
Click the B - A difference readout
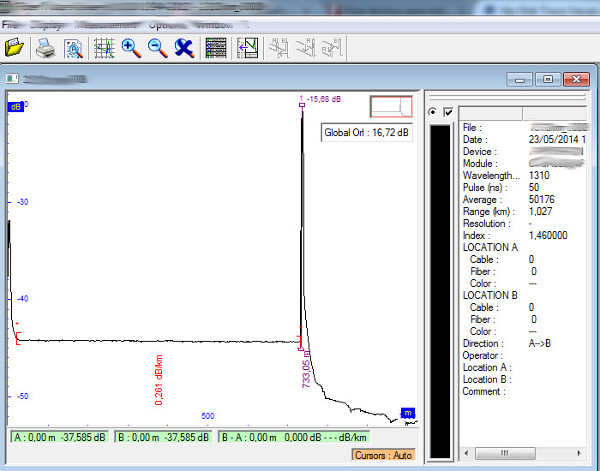294,437
